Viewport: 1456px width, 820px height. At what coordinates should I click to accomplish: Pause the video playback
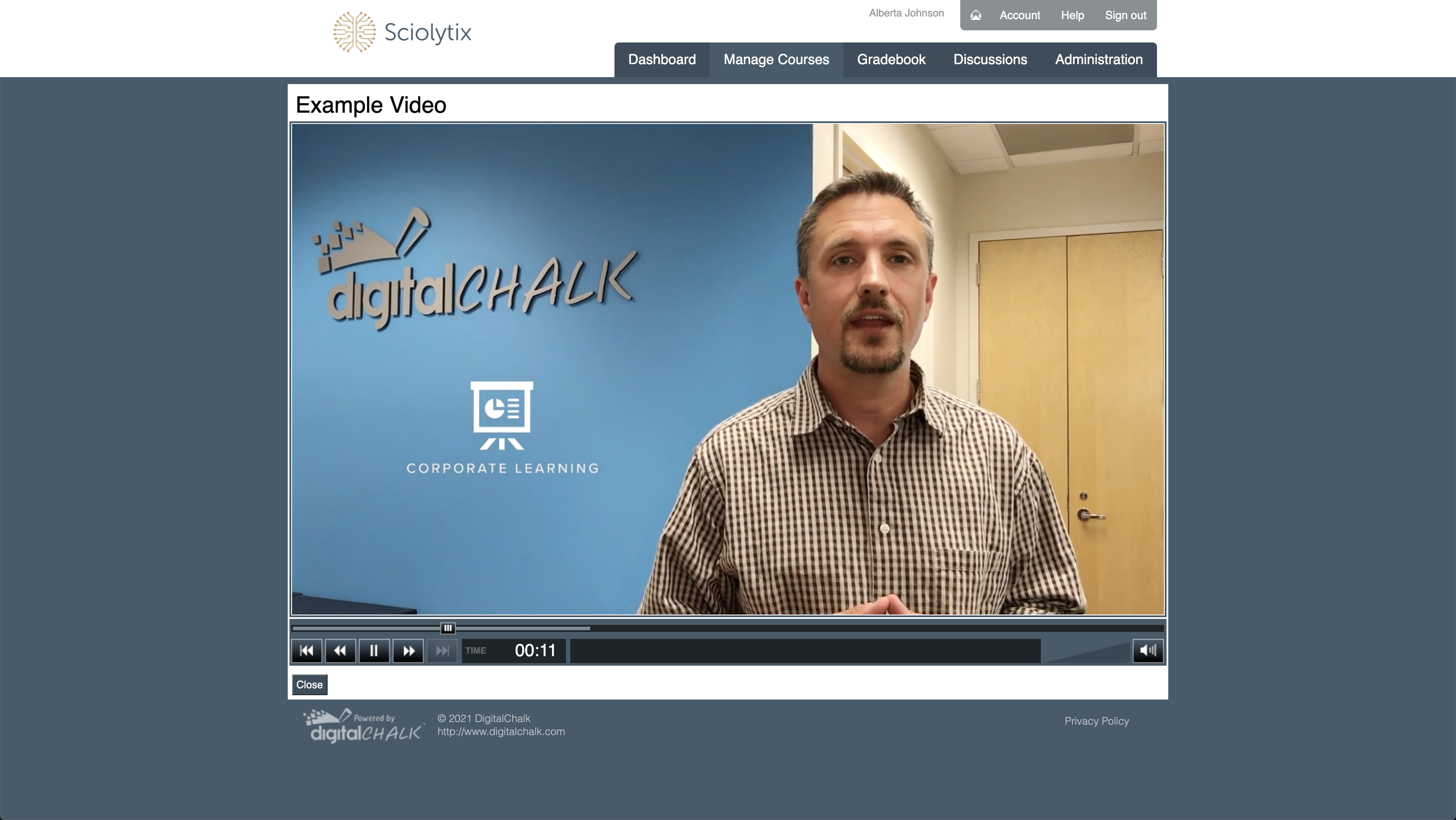point(374,651)
